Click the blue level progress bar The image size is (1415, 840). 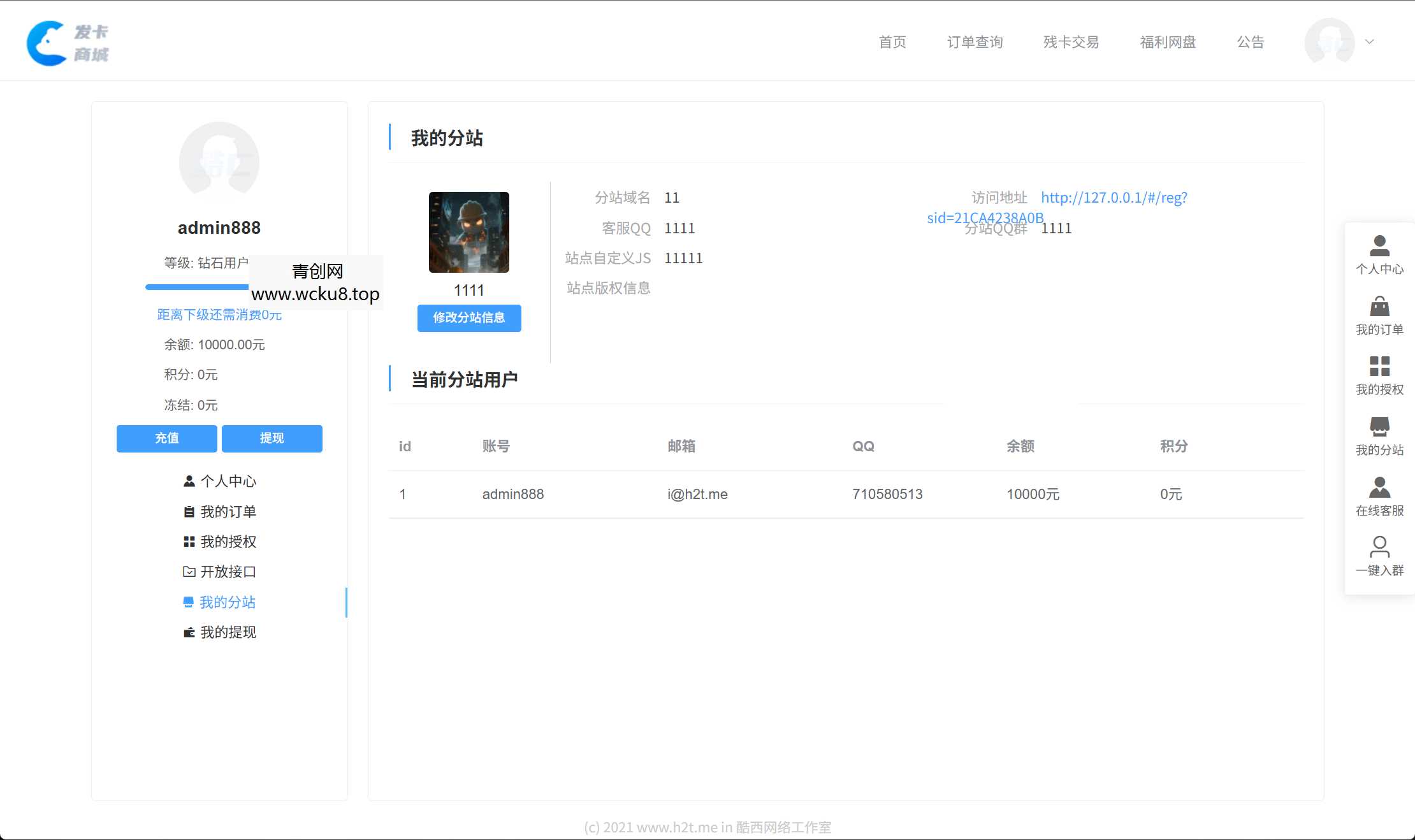pos(196,288)
